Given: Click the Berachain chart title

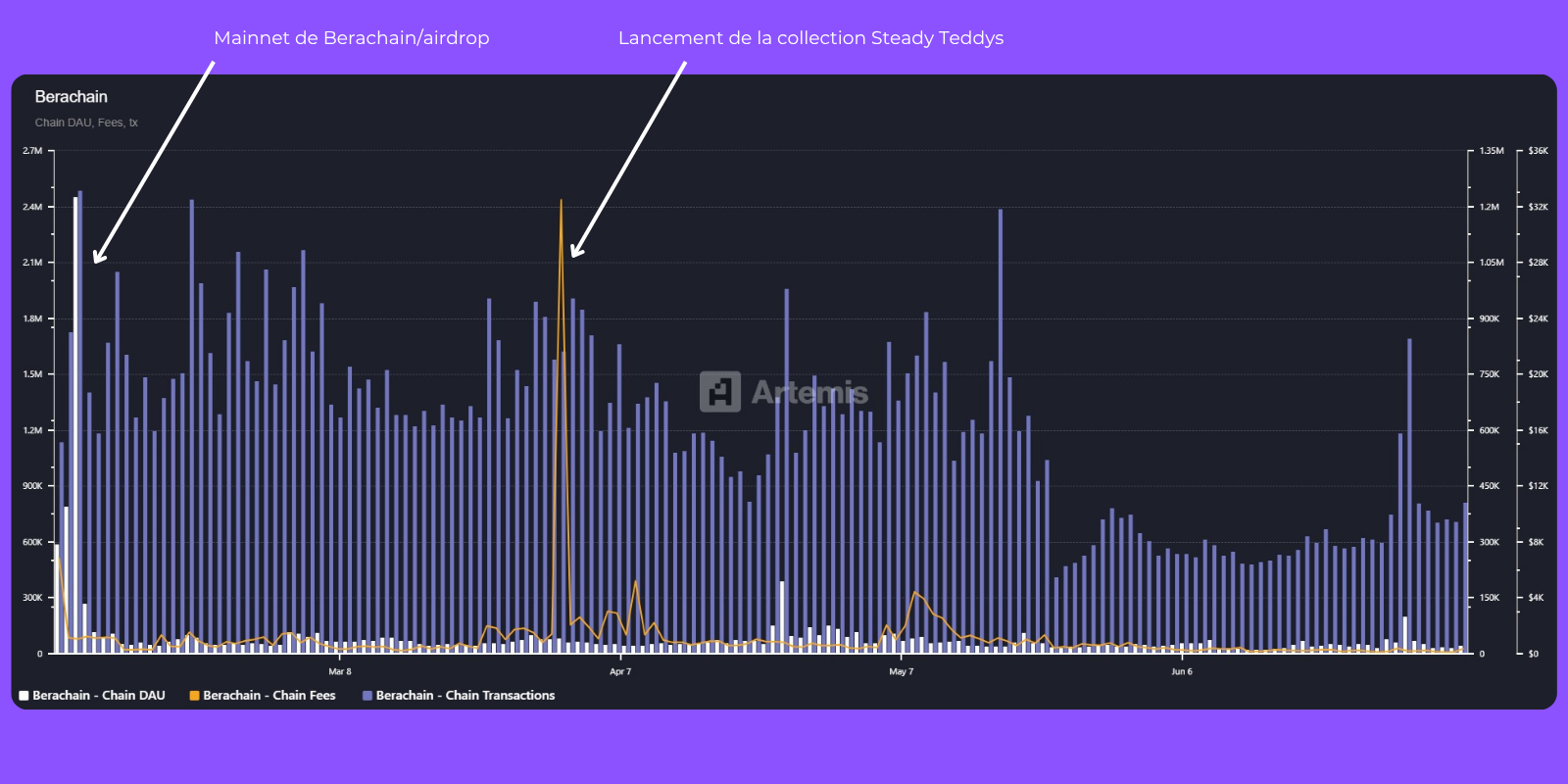Looking at the screenshot, I should coord(72,97).
